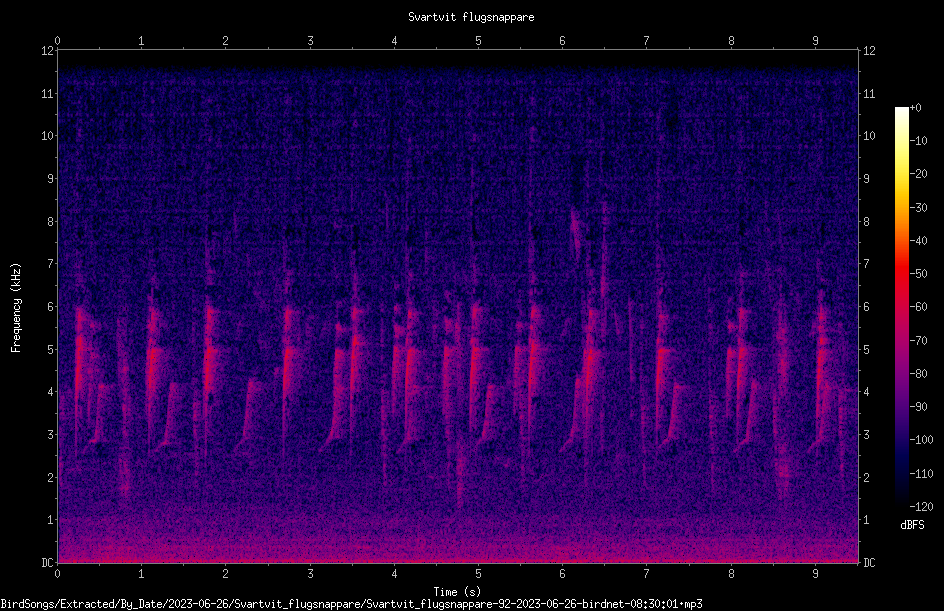944x611 pixels.
Task: Click the '3' tick on the bottom time axis
Action: (x=310, y=574)
